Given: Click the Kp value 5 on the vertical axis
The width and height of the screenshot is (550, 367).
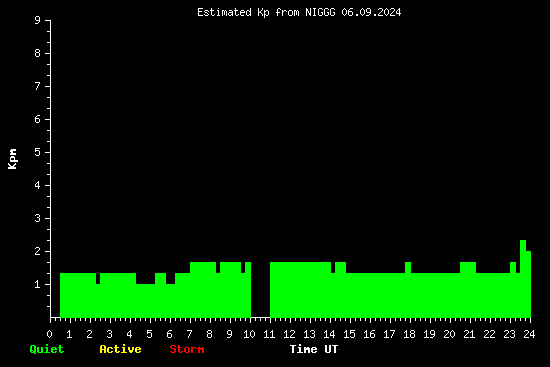Looking at the screenshot, I should click(38, 152).
